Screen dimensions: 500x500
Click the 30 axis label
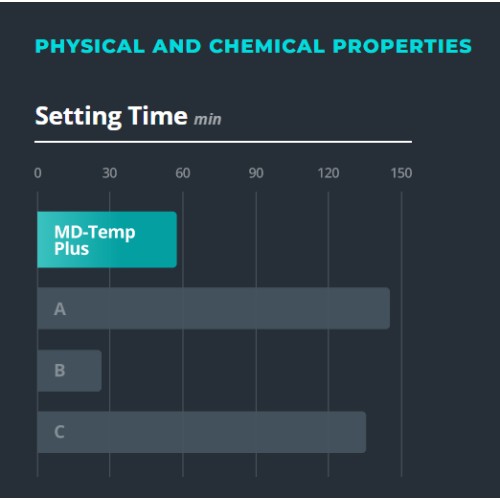pos(110,173)
